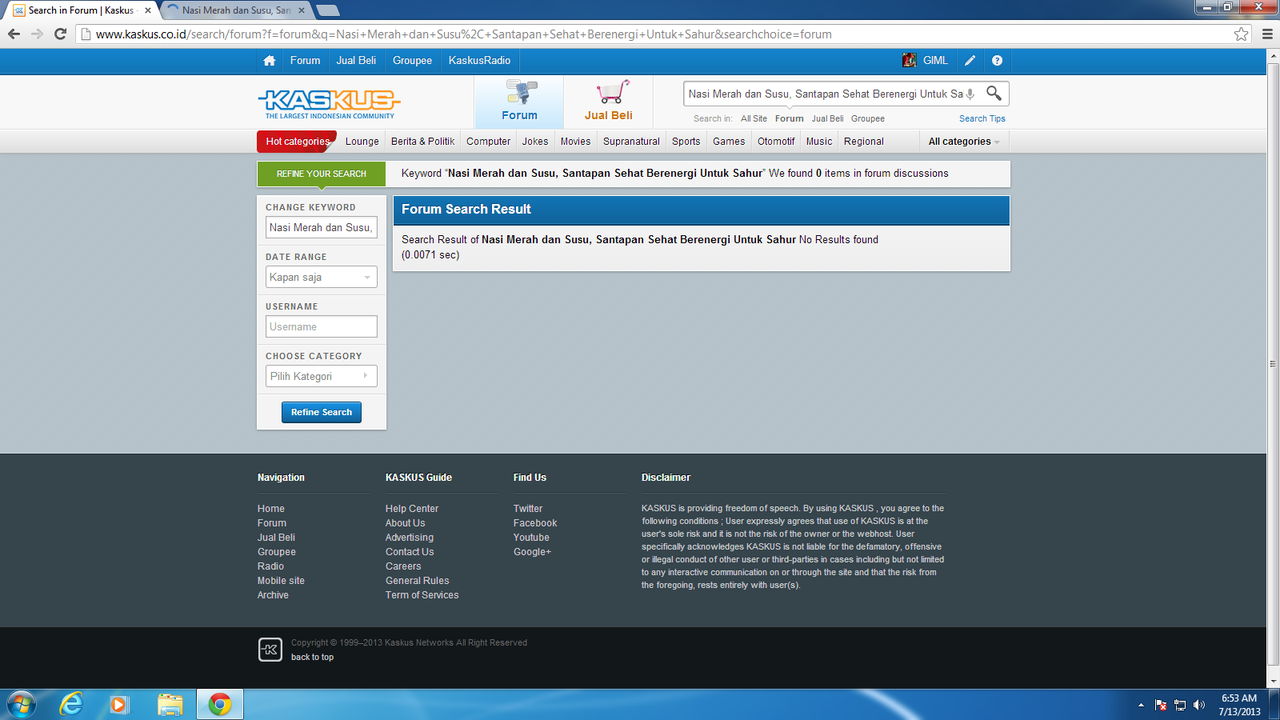Open the Facebook footer link
Viewport: 1280px width, 720px height.
tap(535, 523)
